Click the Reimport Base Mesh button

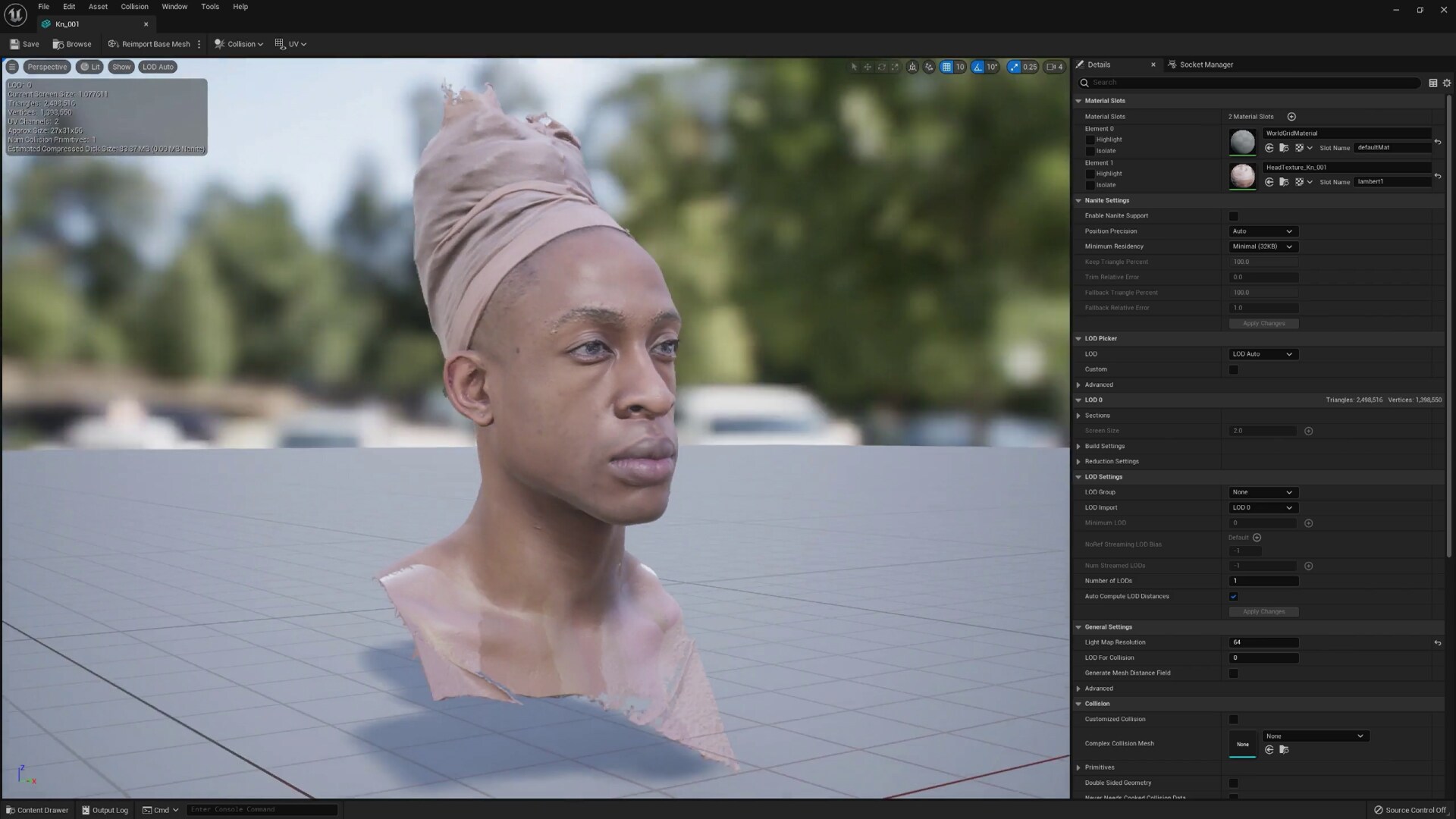[x=149, y=44]
